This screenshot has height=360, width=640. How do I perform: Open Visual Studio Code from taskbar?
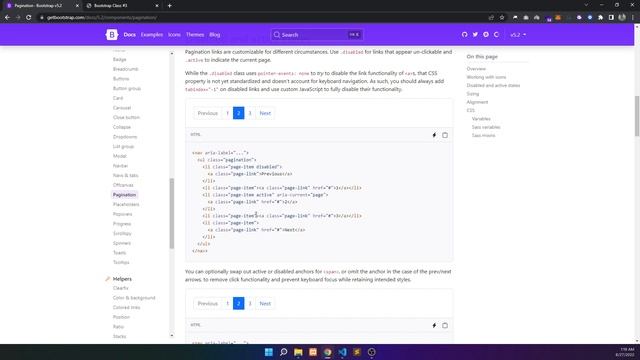pyautogui.click(x=342, y=352)
